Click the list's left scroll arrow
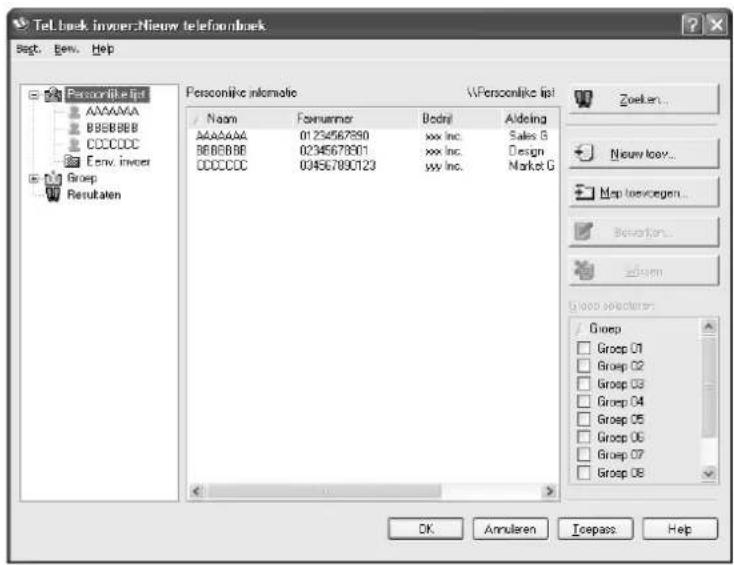This screenshot has height=565, width=734. pyautogui.click(x=197, y=491)
